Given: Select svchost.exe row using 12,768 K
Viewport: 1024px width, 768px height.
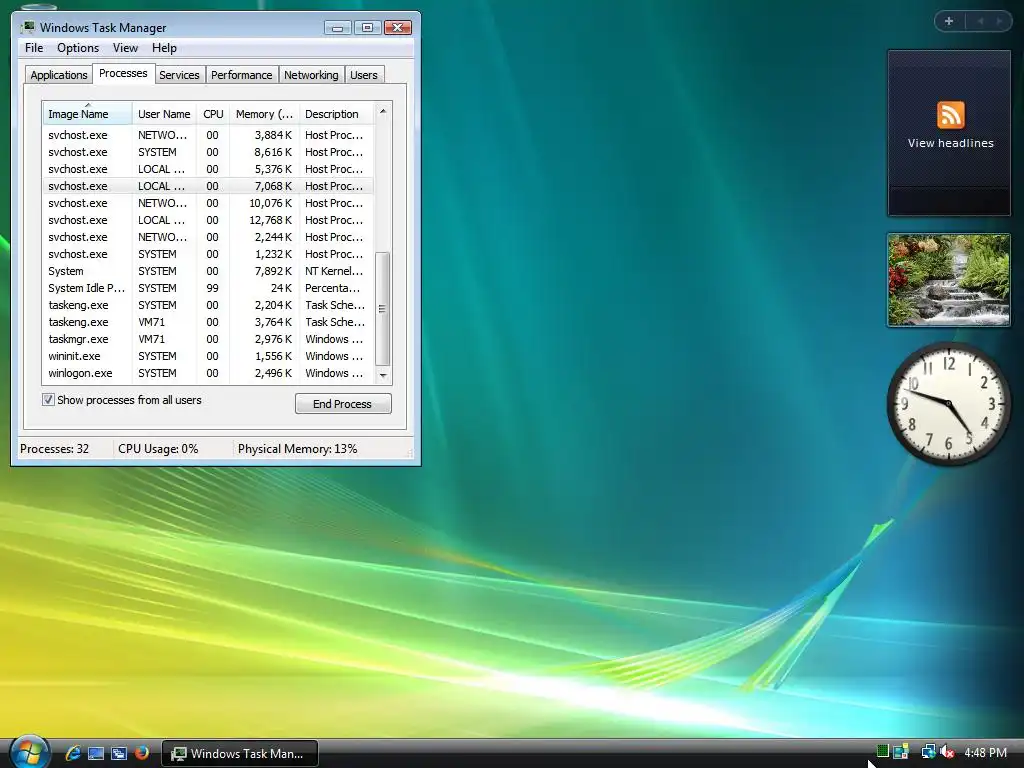Looking at the screenshot, I should (209, 220).
